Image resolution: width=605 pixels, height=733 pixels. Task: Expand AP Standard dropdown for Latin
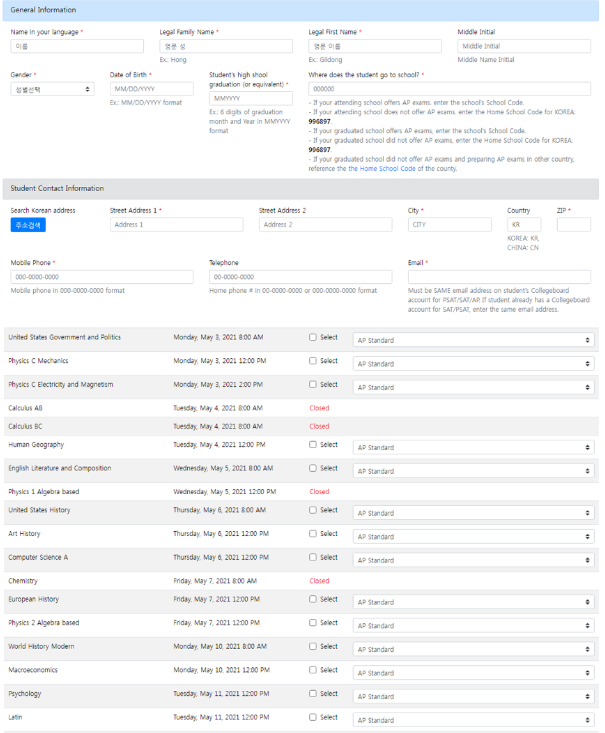(473, 720)
